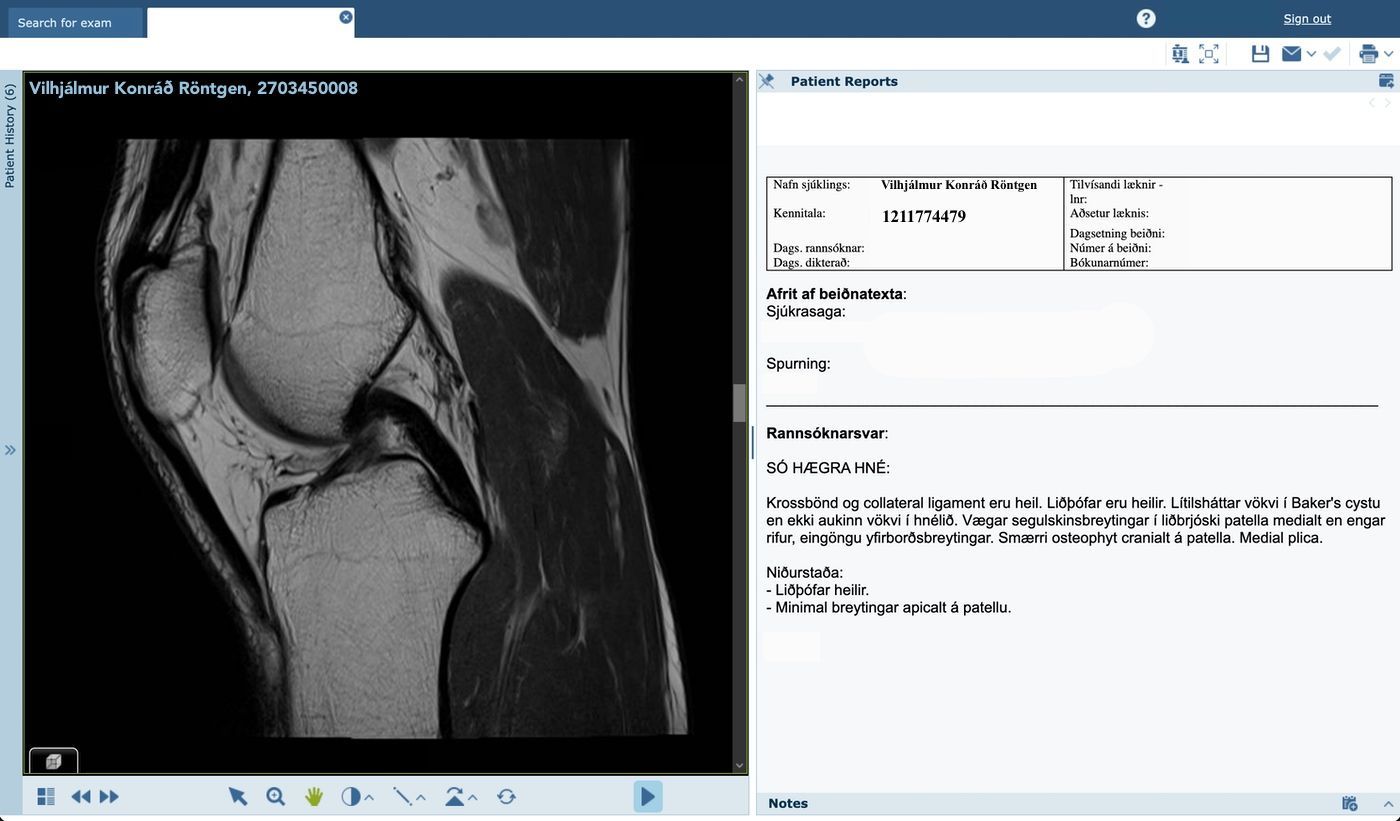Toggle the 3D cube overlay on the image
Screen dimensions: 1400x821
(54, 761)
